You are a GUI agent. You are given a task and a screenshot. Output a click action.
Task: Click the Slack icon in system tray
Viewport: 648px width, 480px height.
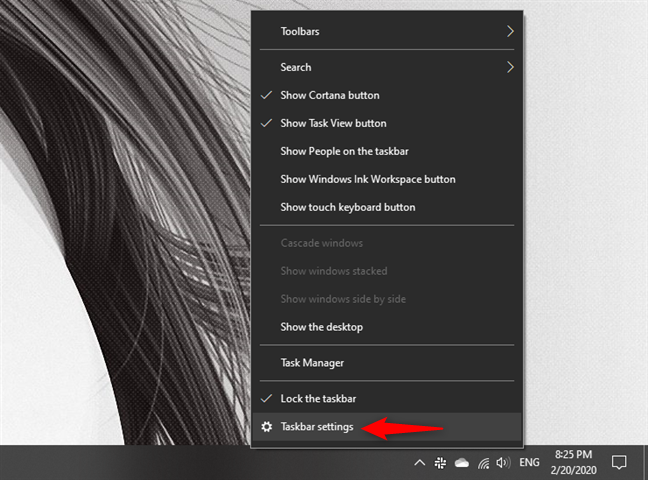pyautogui.click(x=440, y=463)
